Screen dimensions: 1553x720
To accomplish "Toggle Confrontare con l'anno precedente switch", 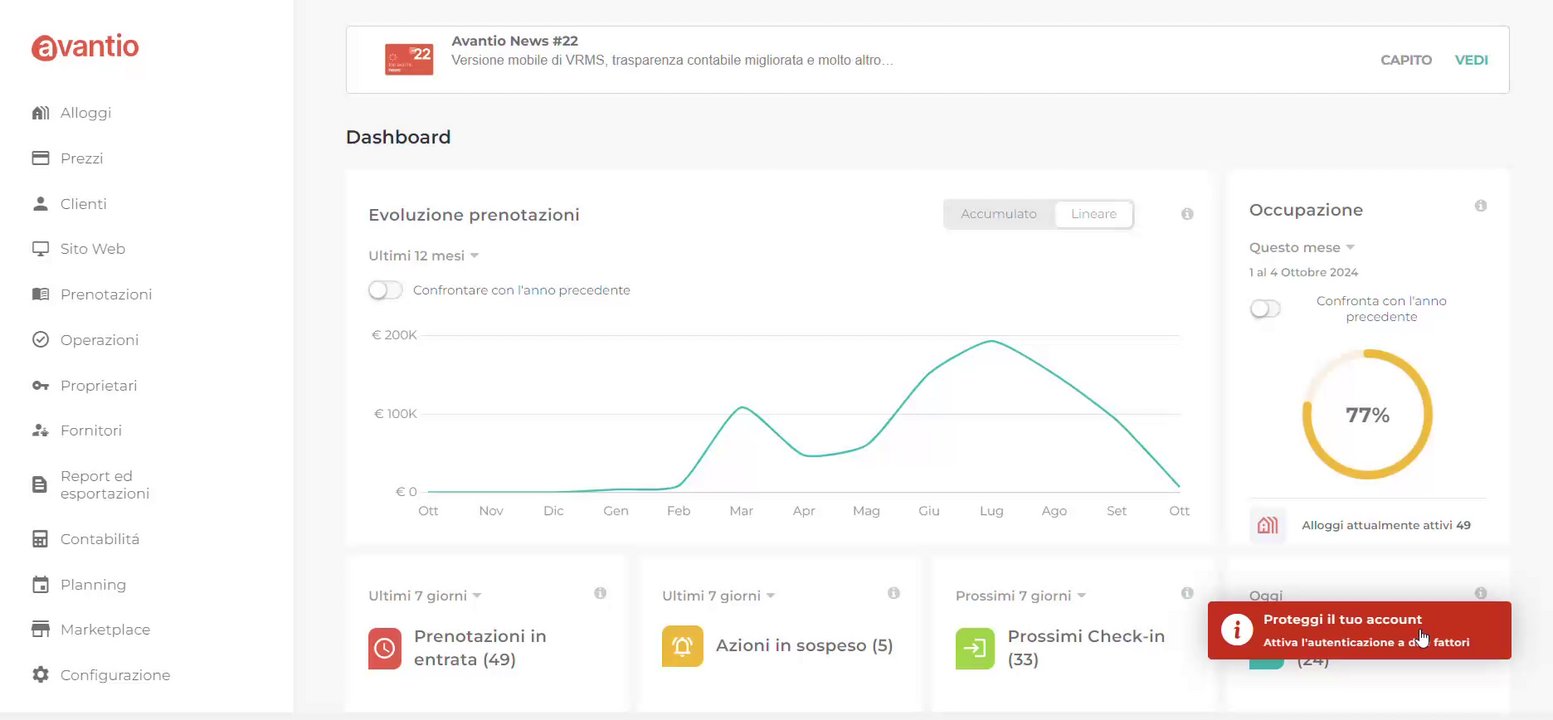I will 385,290.
